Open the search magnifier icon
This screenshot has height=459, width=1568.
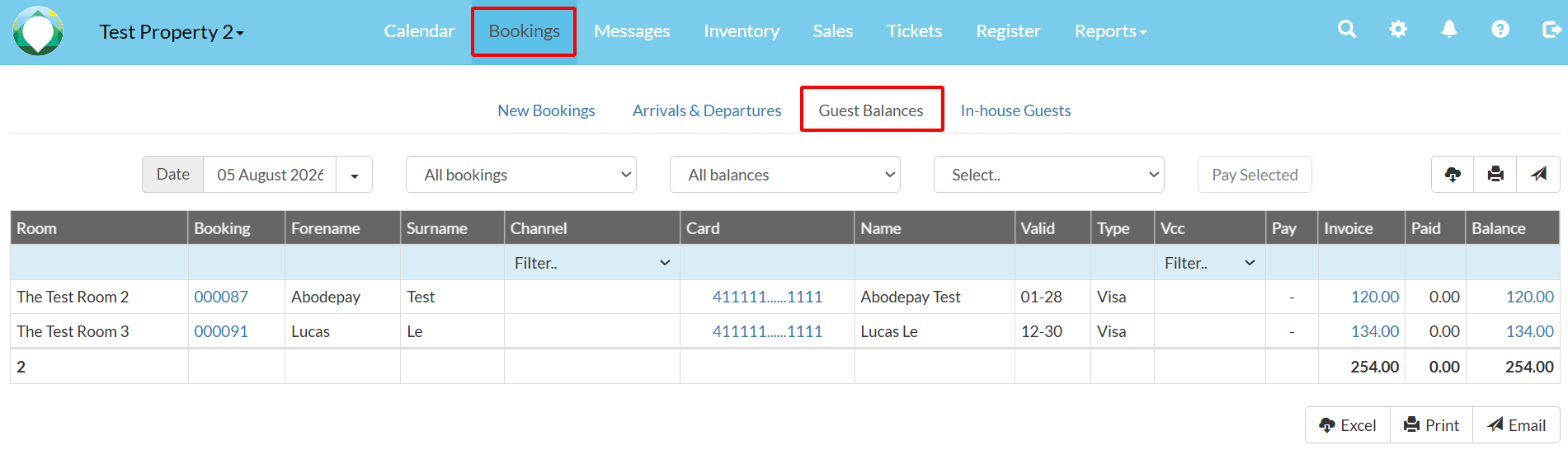click(x=1347, y=30)
